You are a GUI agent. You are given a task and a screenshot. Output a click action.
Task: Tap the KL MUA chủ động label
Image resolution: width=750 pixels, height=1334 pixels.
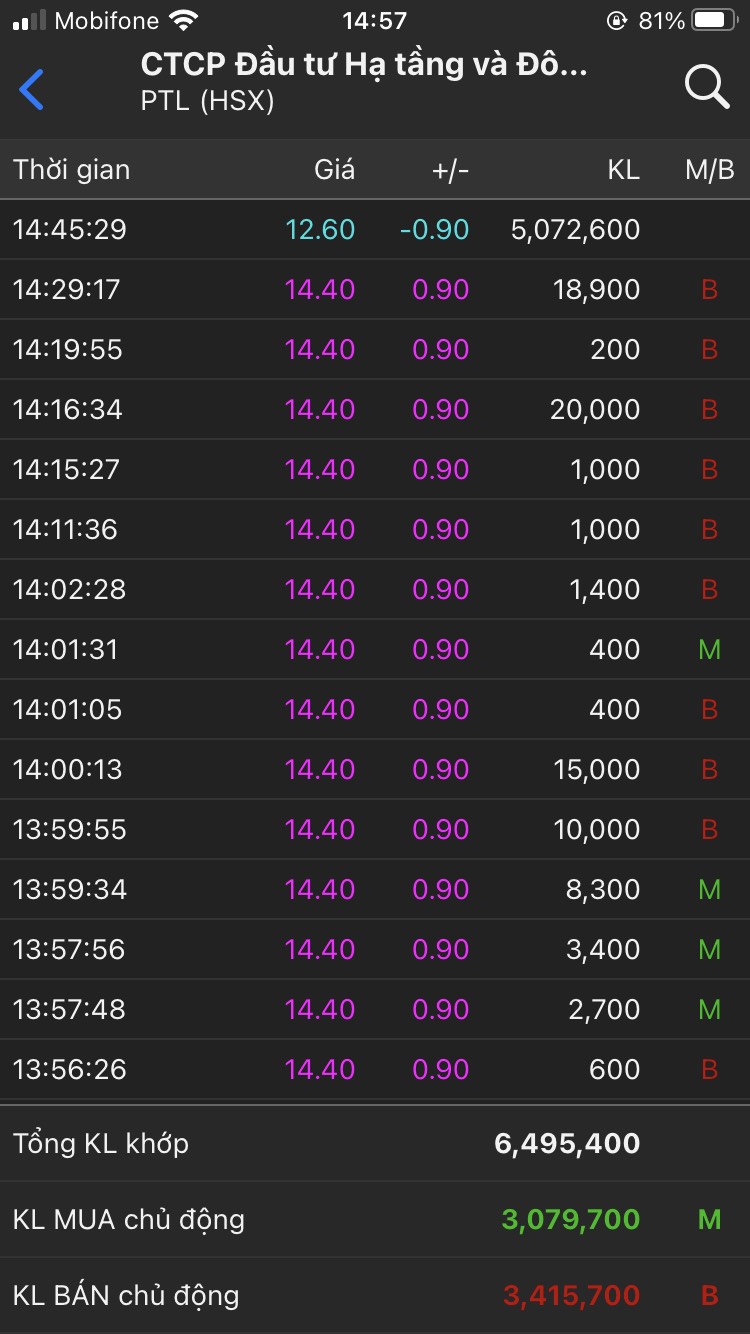pyautogui.click(x=129, y=1219)
